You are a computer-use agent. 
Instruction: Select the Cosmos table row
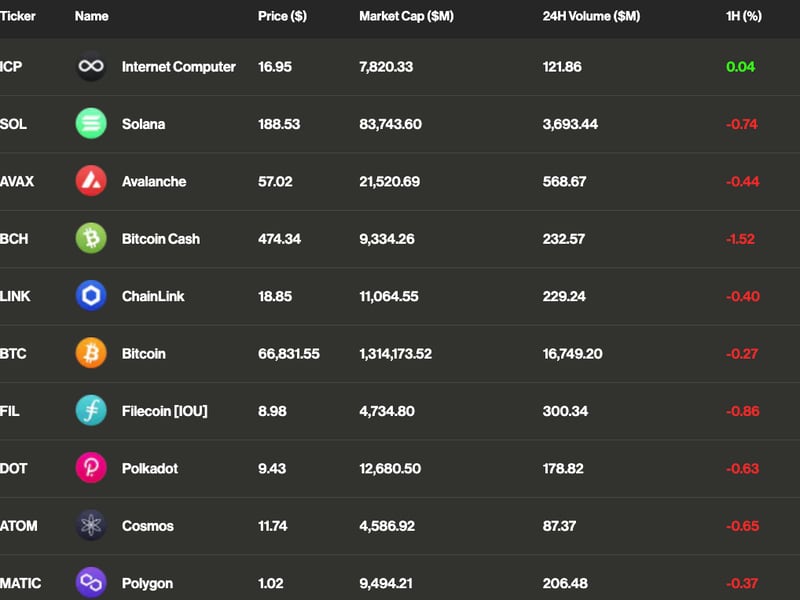click(400, 526)
